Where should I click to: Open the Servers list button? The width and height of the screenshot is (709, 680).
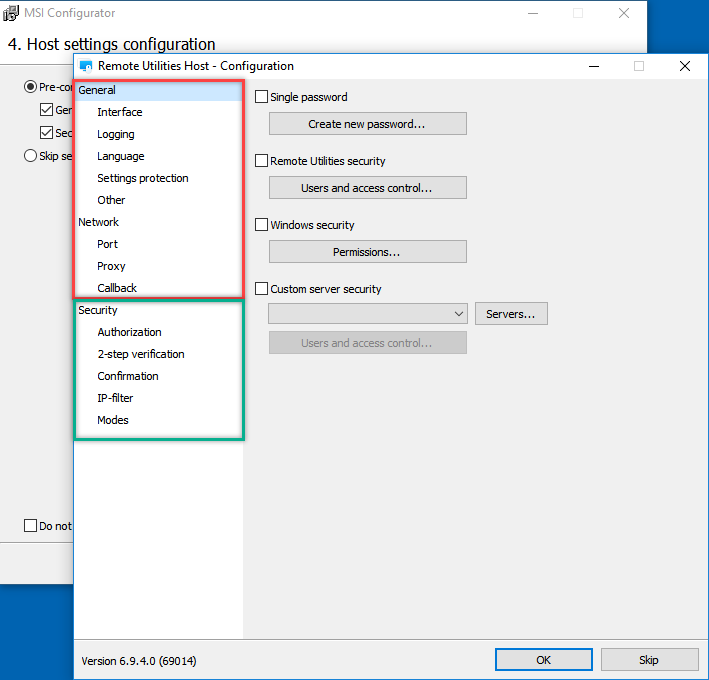(x=510, y=314)
